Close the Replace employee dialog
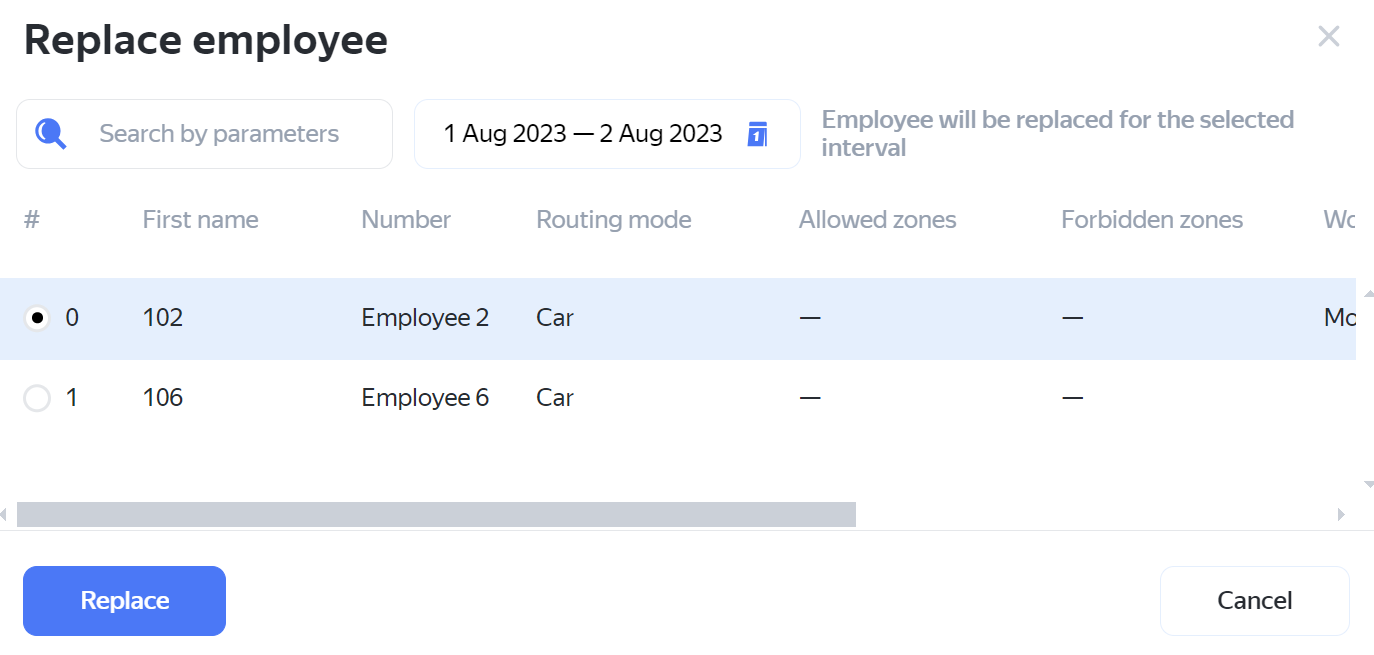The height and width of the screenshot is (655, 1374). 1328,37
